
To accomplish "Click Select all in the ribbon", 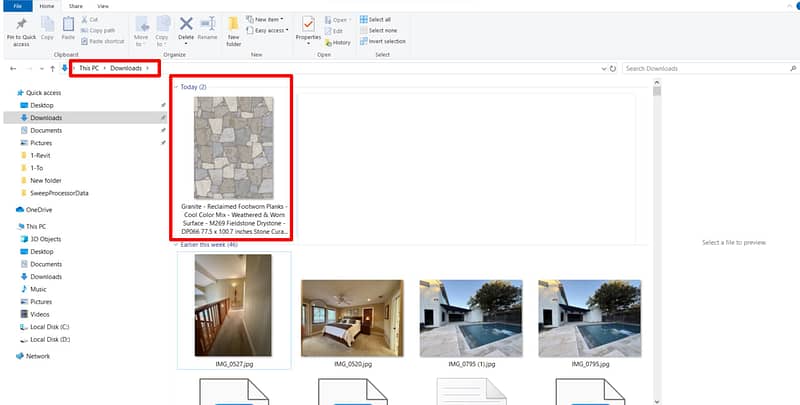I will (380, 19).
